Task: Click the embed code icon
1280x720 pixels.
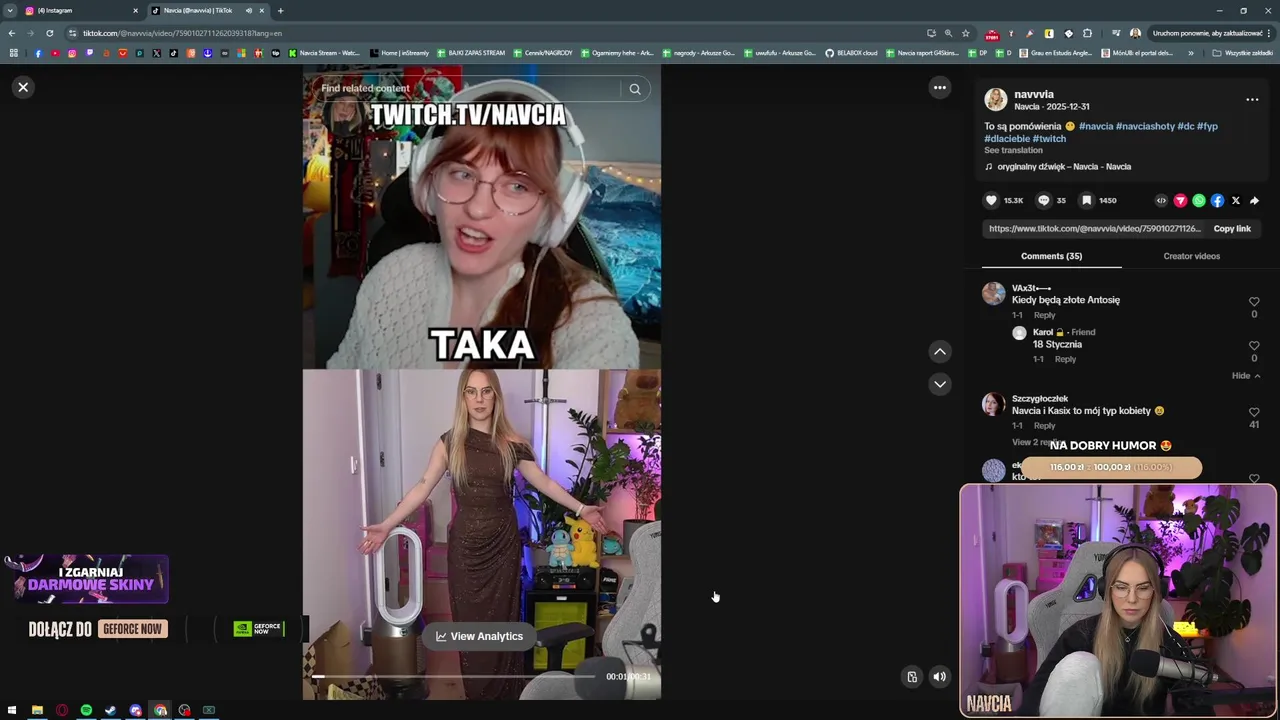Action: (1161, 201)
